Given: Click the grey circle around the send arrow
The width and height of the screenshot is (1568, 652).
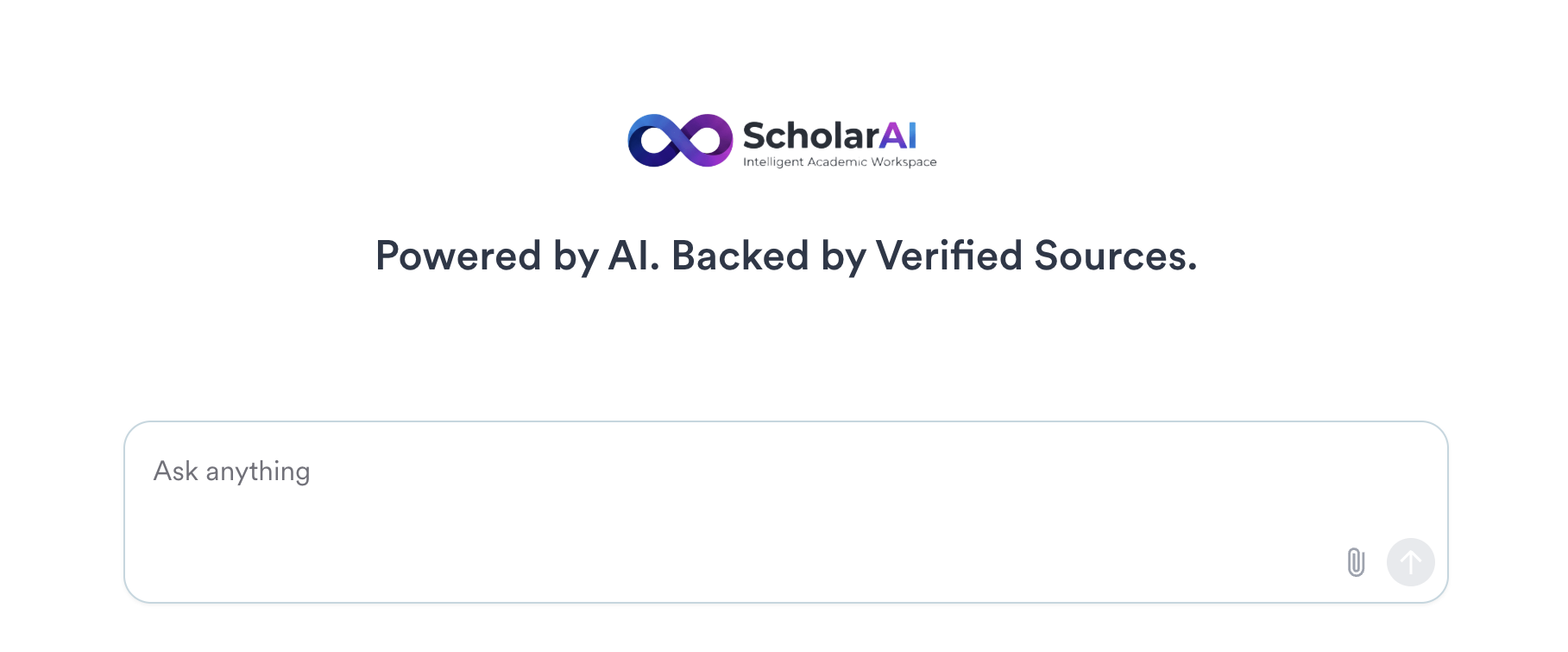Looking at the screenshot, I should pos(1410,562).
